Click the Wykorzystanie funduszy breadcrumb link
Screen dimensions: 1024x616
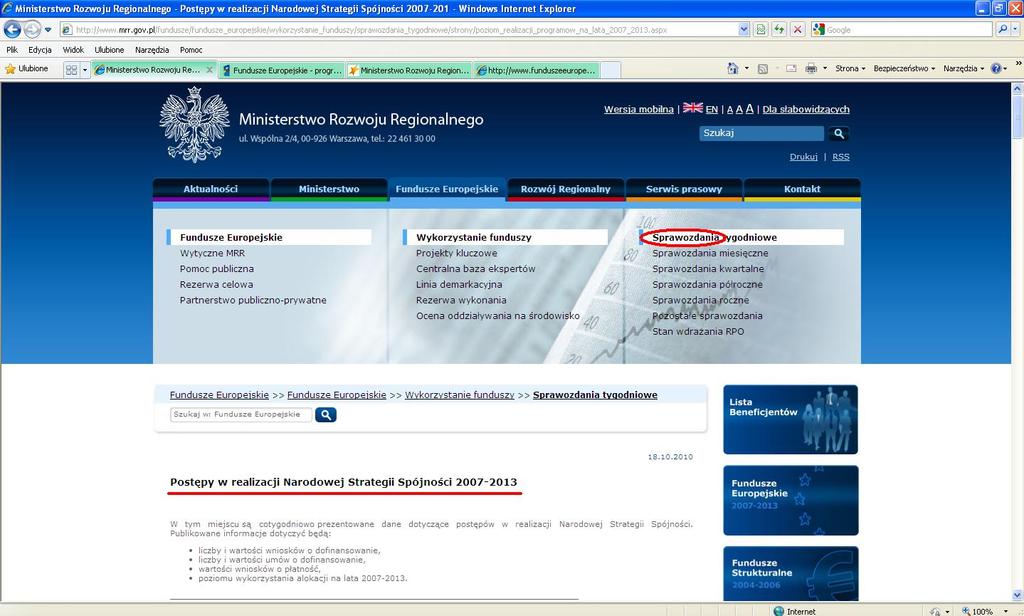[460, 395]
